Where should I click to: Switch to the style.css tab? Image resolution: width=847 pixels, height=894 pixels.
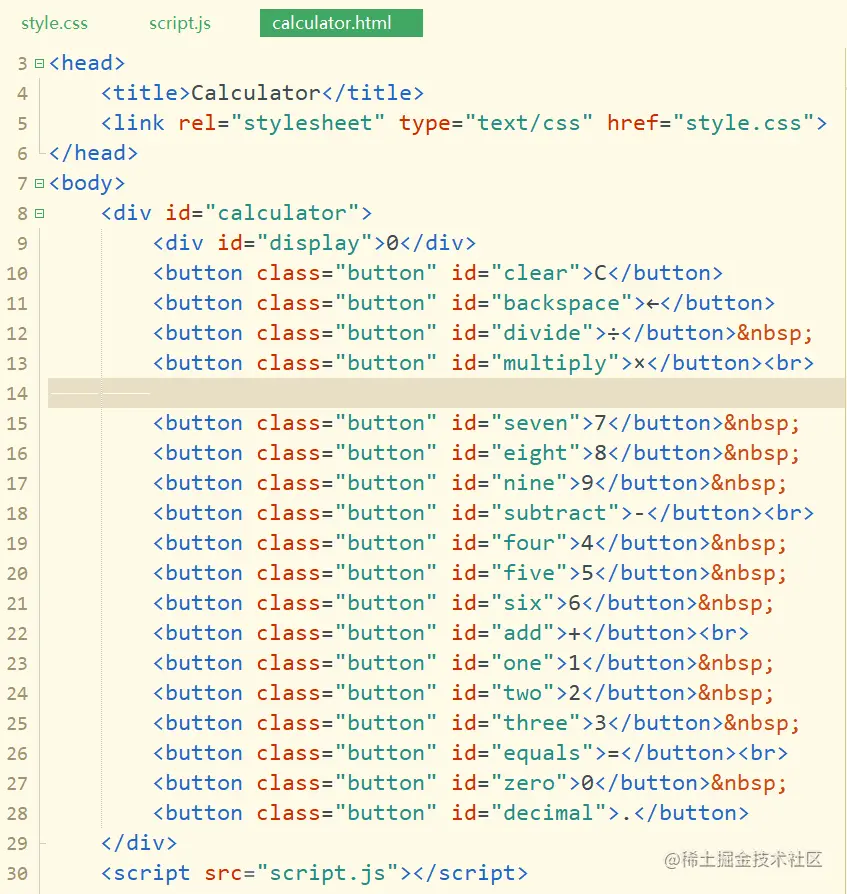[x=54, y=23]
